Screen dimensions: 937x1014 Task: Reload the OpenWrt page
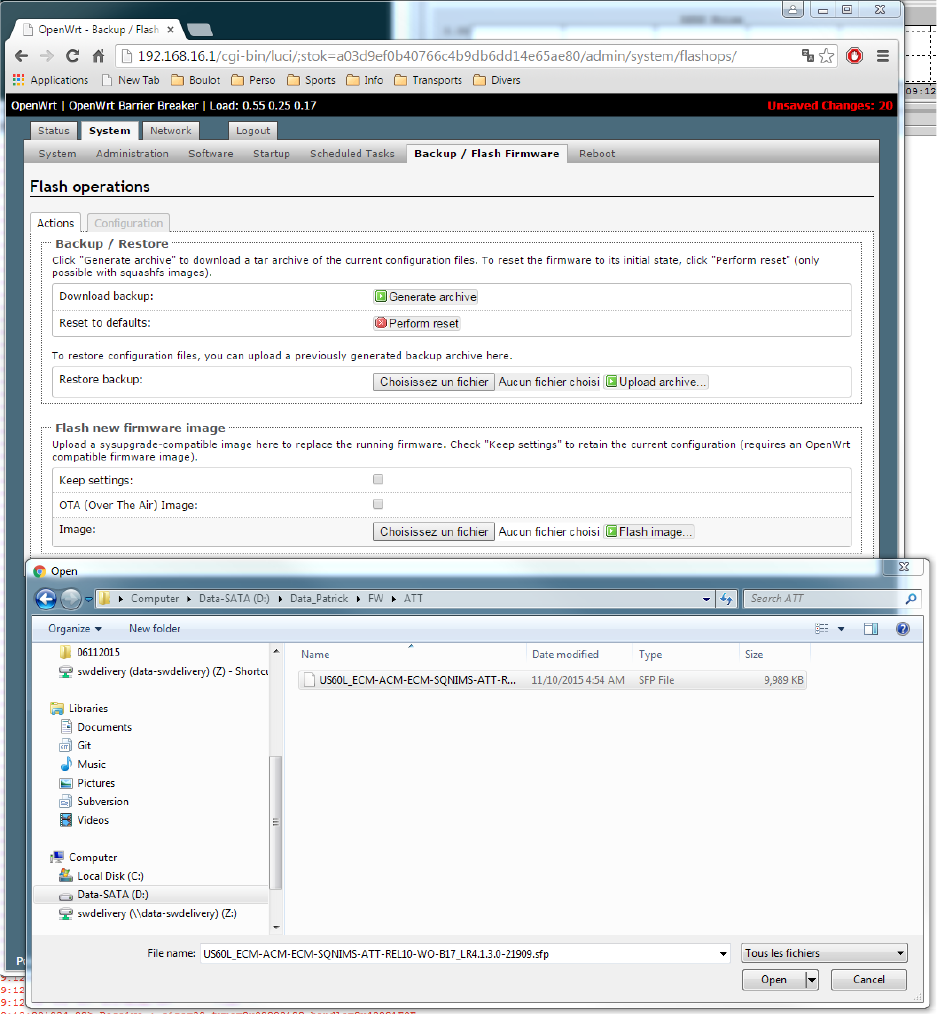72,56
